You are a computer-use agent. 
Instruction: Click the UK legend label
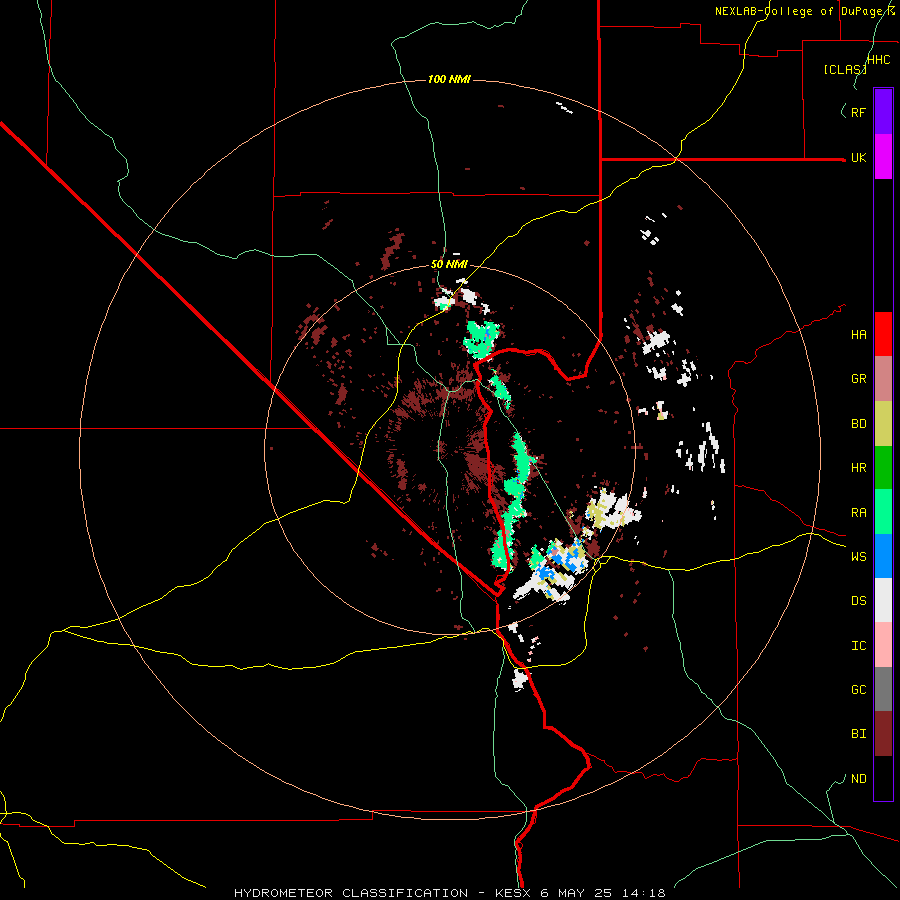(858, 157)
